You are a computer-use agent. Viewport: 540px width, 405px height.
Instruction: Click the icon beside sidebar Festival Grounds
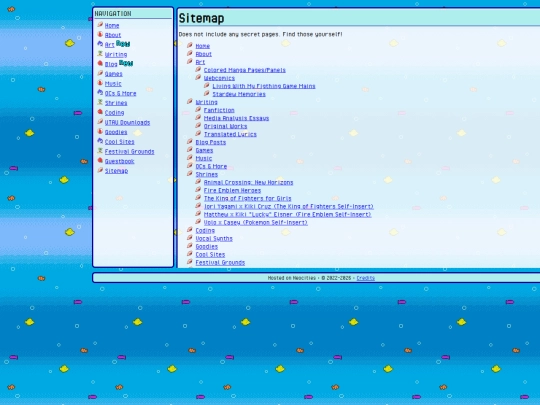pyautogui.click(x=100, y=150)
